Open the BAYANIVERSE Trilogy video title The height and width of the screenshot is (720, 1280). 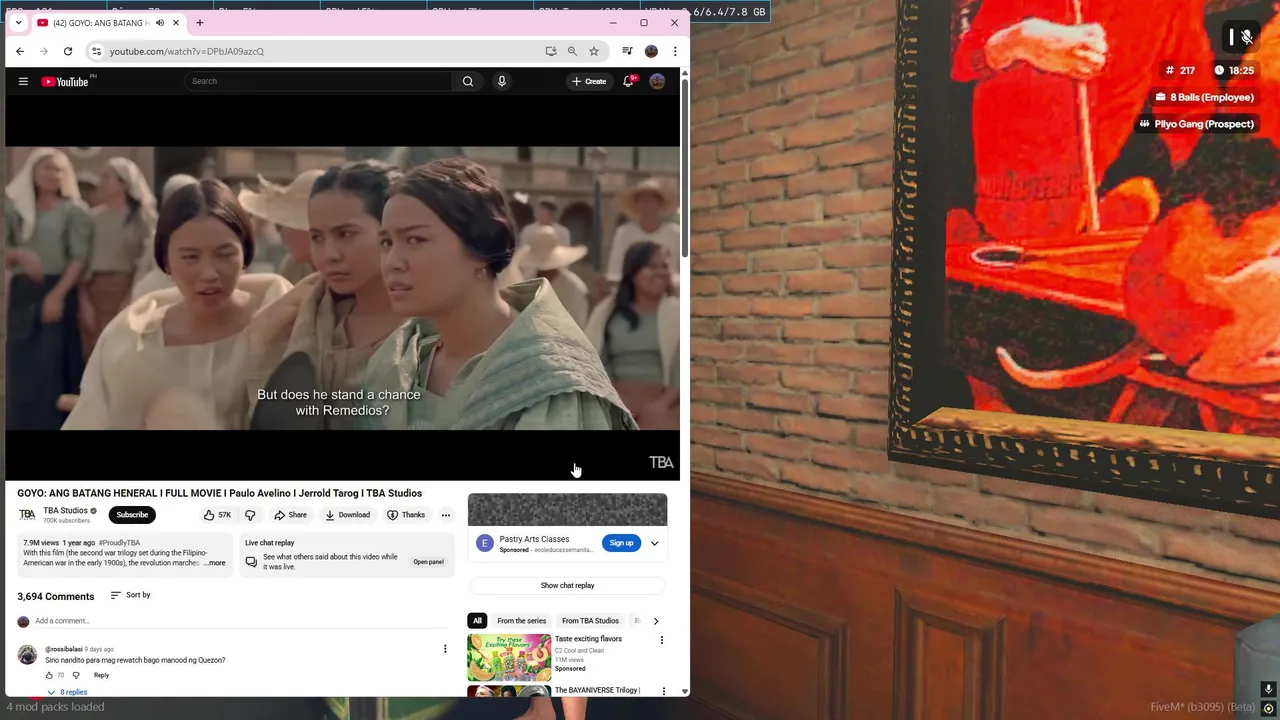[x=597, y=690]
